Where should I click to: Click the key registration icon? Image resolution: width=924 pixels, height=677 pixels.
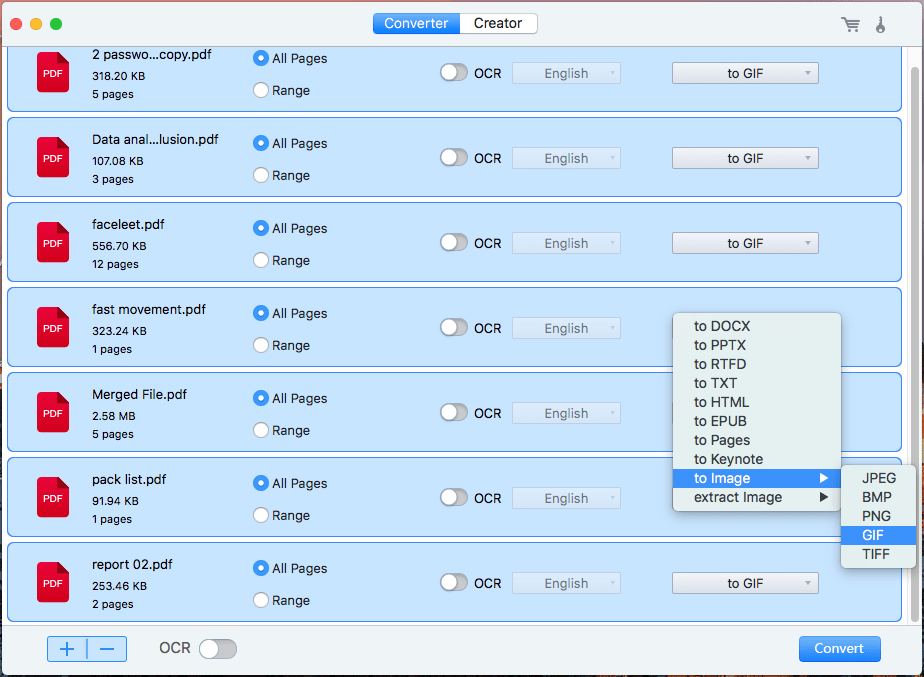880,24
